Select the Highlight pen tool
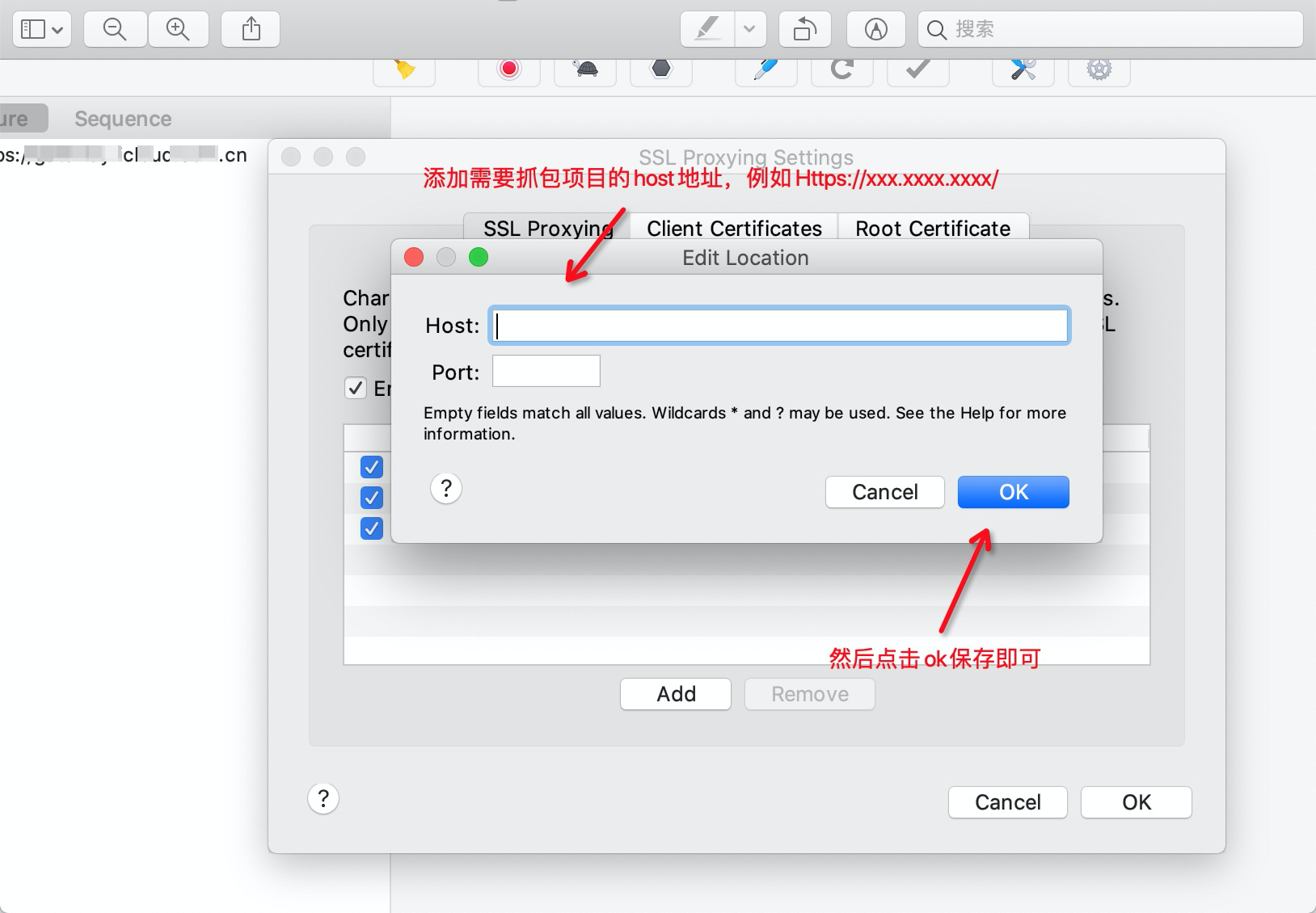Screen dimensions: 1316x913 click(708, 30)
